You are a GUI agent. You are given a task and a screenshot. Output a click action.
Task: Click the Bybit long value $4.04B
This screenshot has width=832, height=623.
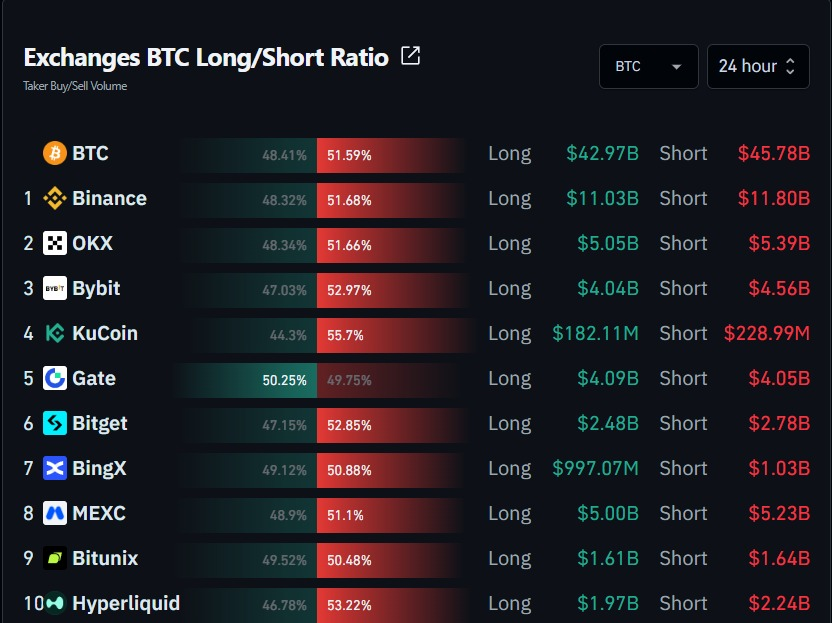coord(608,288)
